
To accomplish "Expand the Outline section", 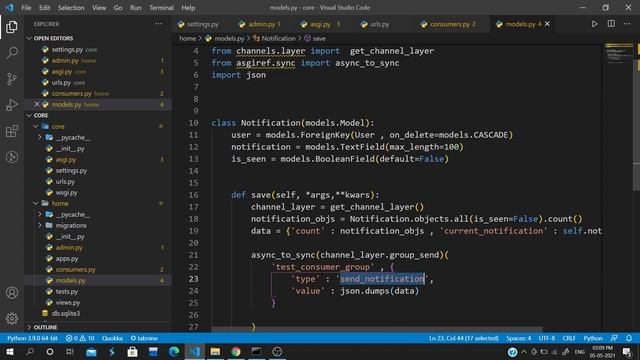I will [29, 327].
